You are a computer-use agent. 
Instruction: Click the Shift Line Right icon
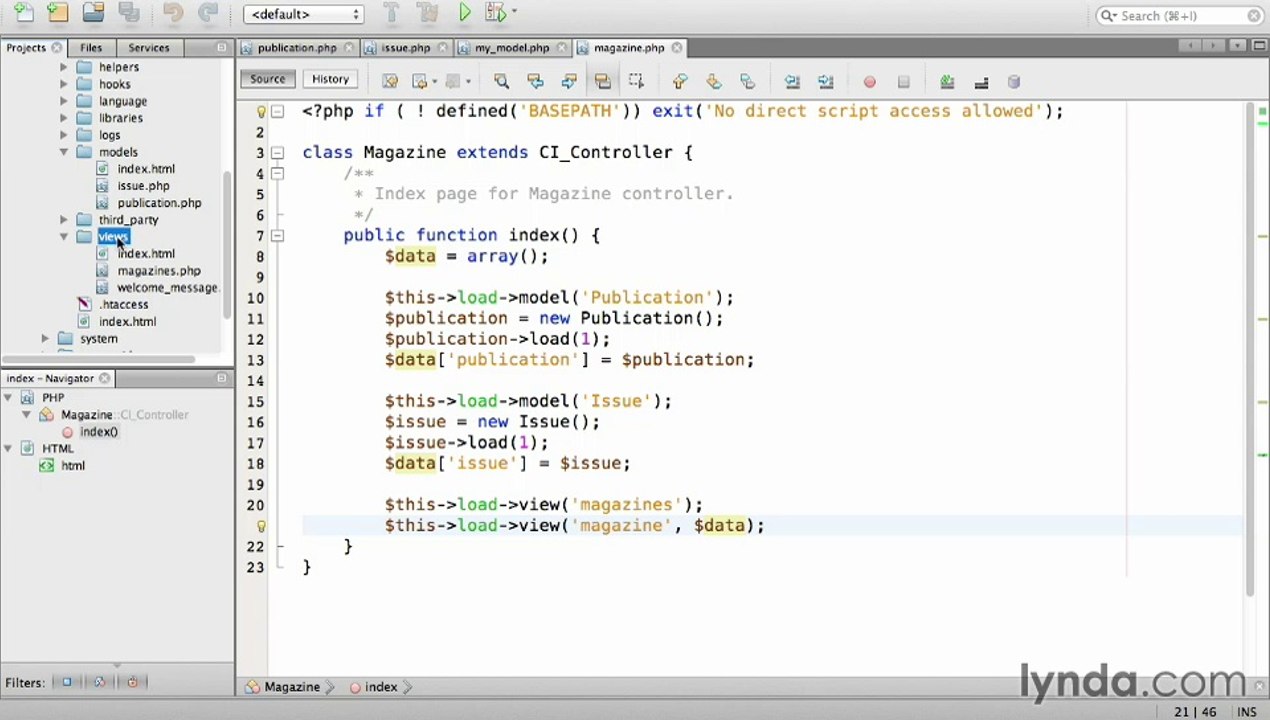tap(826, 82)
